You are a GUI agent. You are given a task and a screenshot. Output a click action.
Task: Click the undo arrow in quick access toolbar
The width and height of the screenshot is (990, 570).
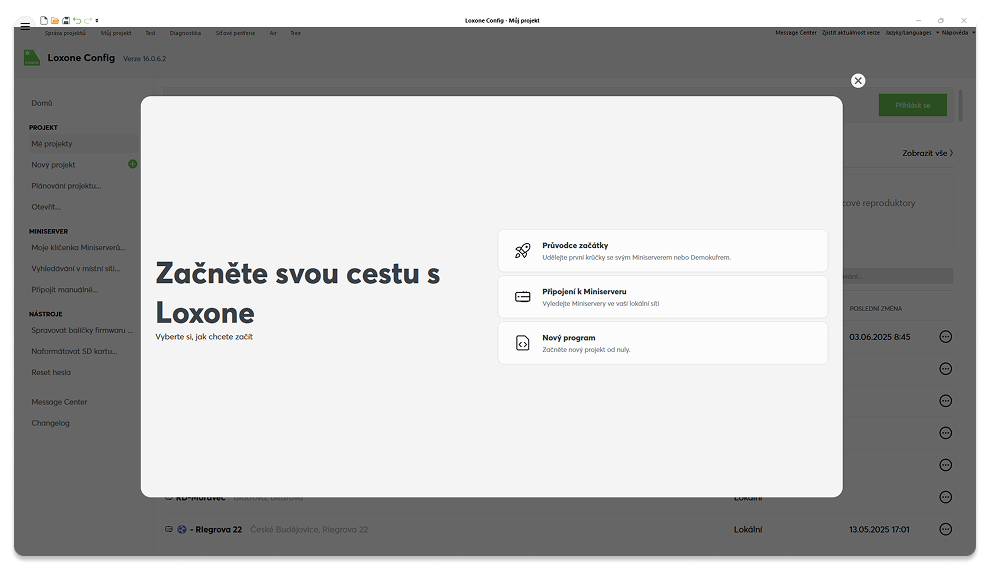(77, 20)
